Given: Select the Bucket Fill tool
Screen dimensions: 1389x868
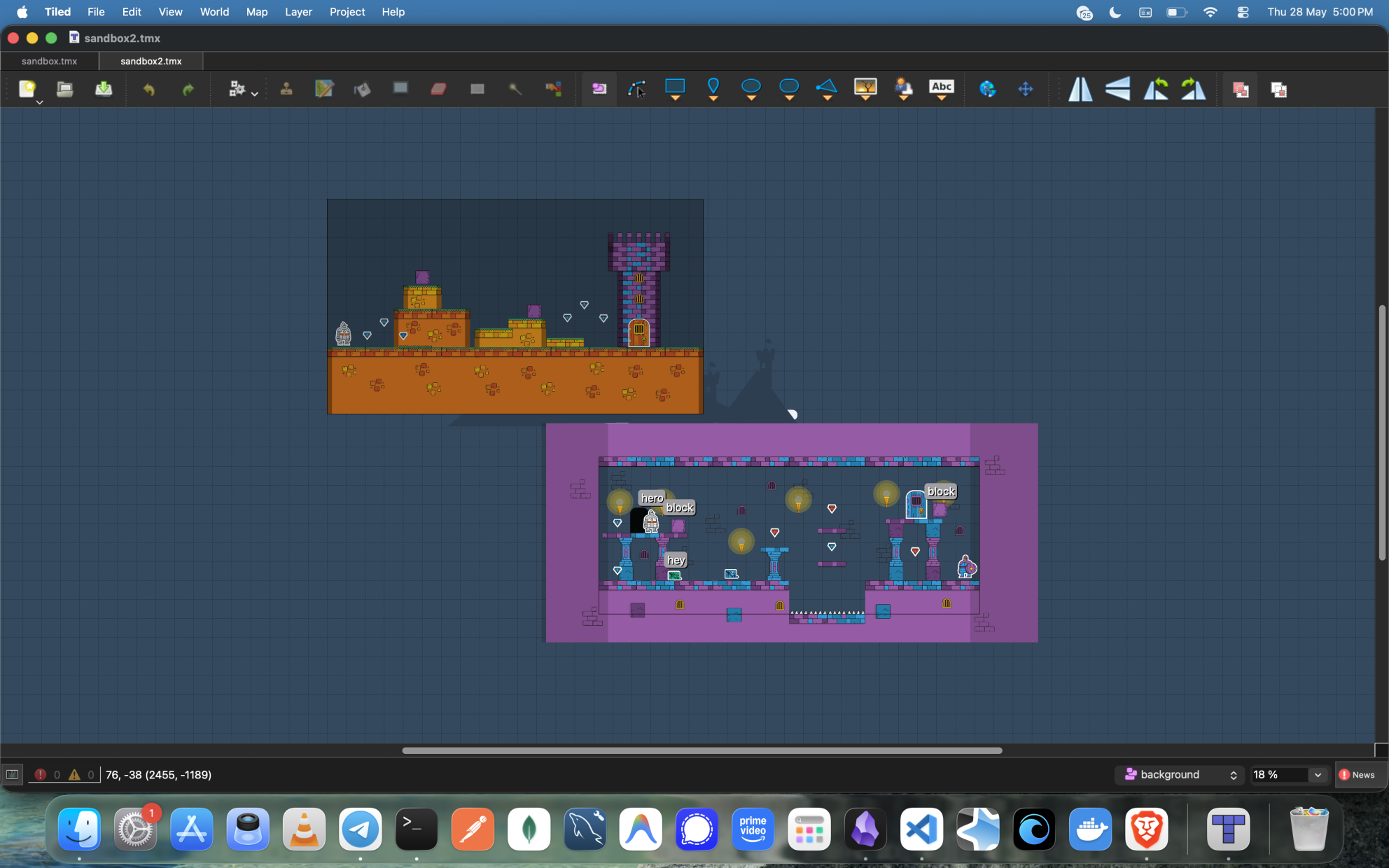Looking at the screenshot, I should [x=362, y=89].
